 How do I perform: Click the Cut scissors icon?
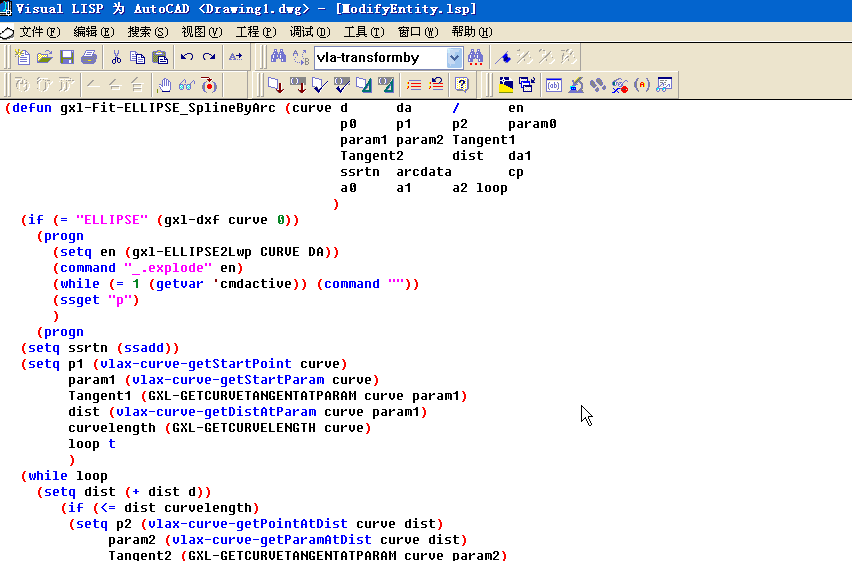(x=116, y=57)
